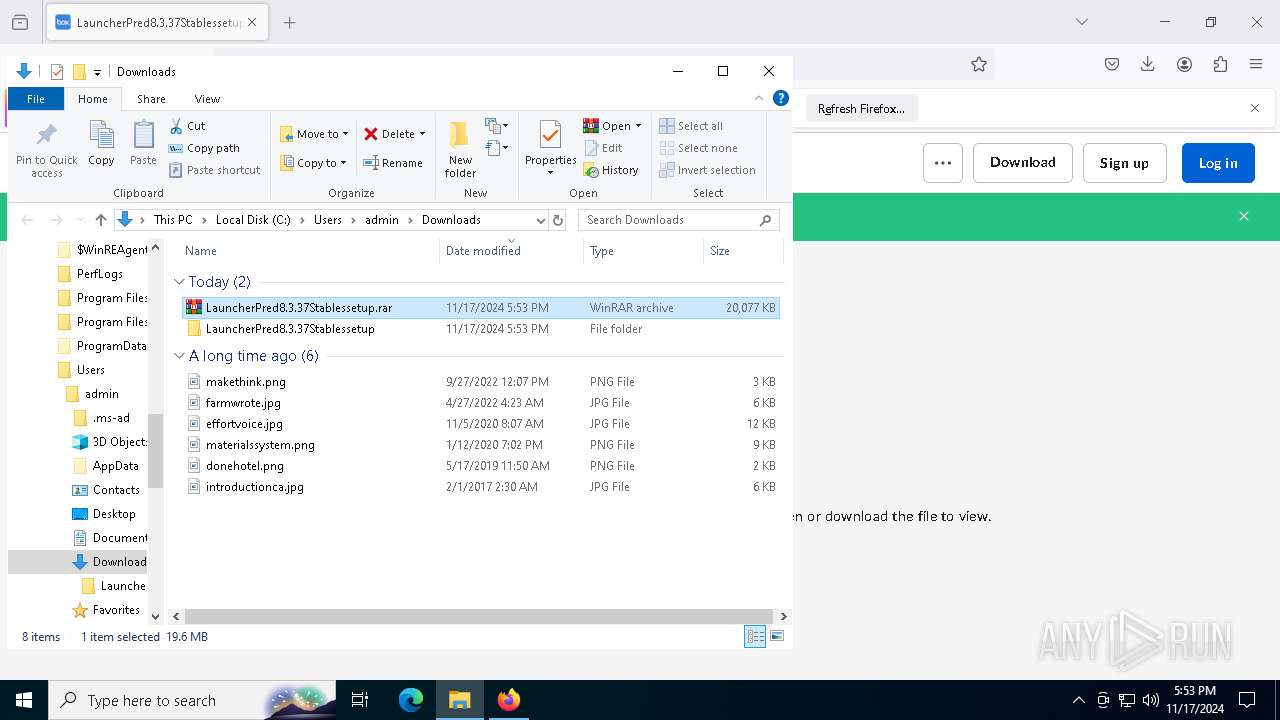The image size is (1280, 720).
Task: Expand the Open button arrow
Action: (x=638, y=126)
